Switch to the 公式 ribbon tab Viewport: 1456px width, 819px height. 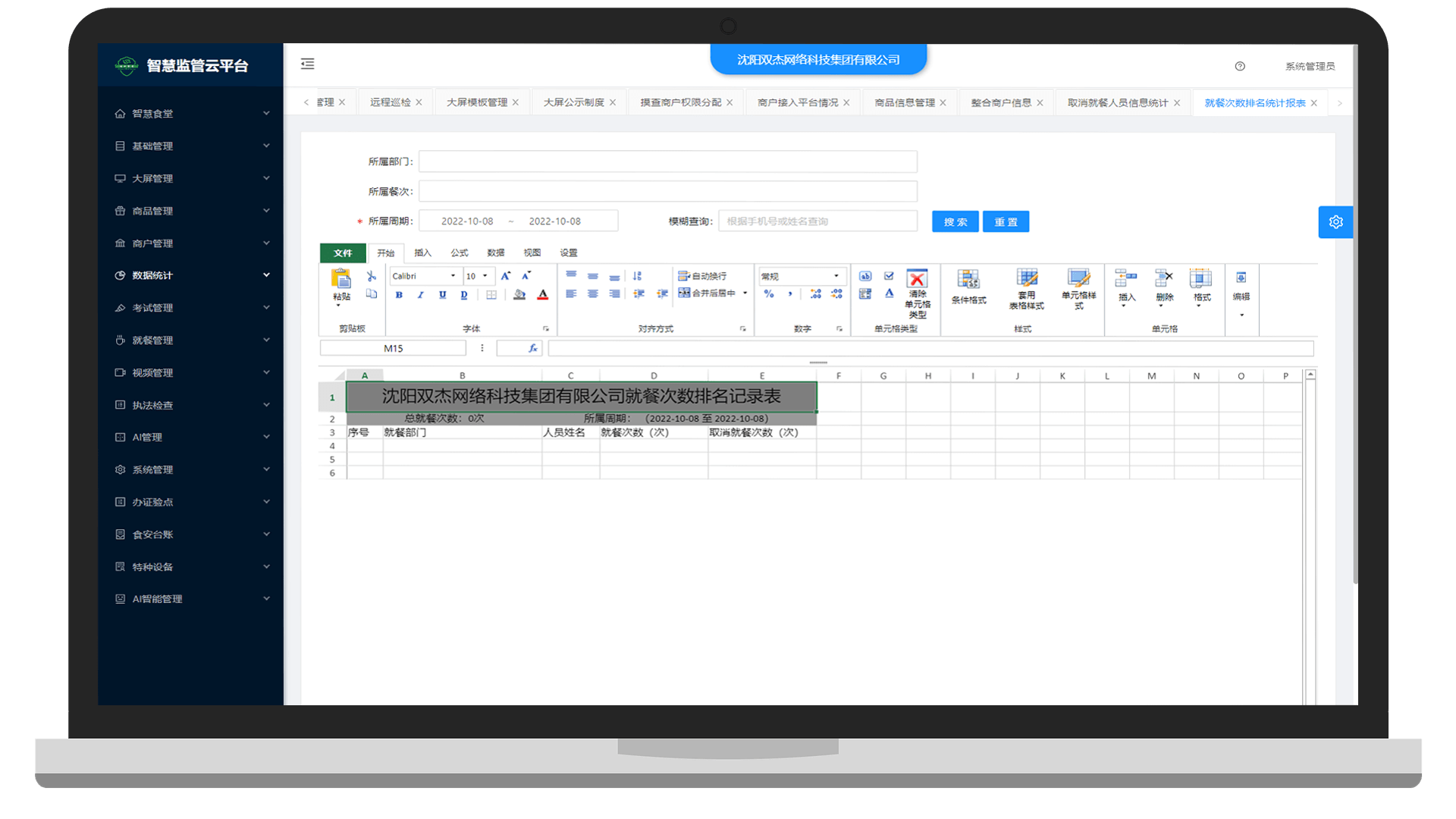(x=459, y=253)
